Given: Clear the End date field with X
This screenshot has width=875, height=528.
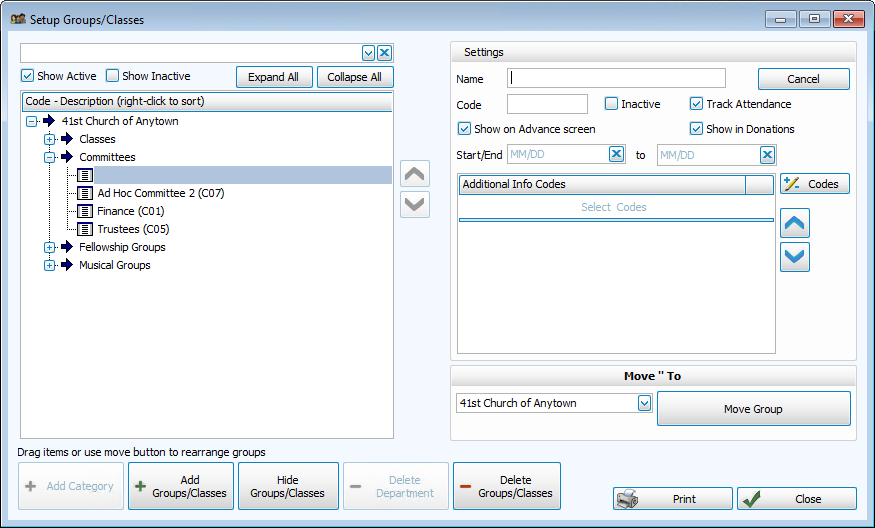Looking at the screenshot, I should point(767,155).
